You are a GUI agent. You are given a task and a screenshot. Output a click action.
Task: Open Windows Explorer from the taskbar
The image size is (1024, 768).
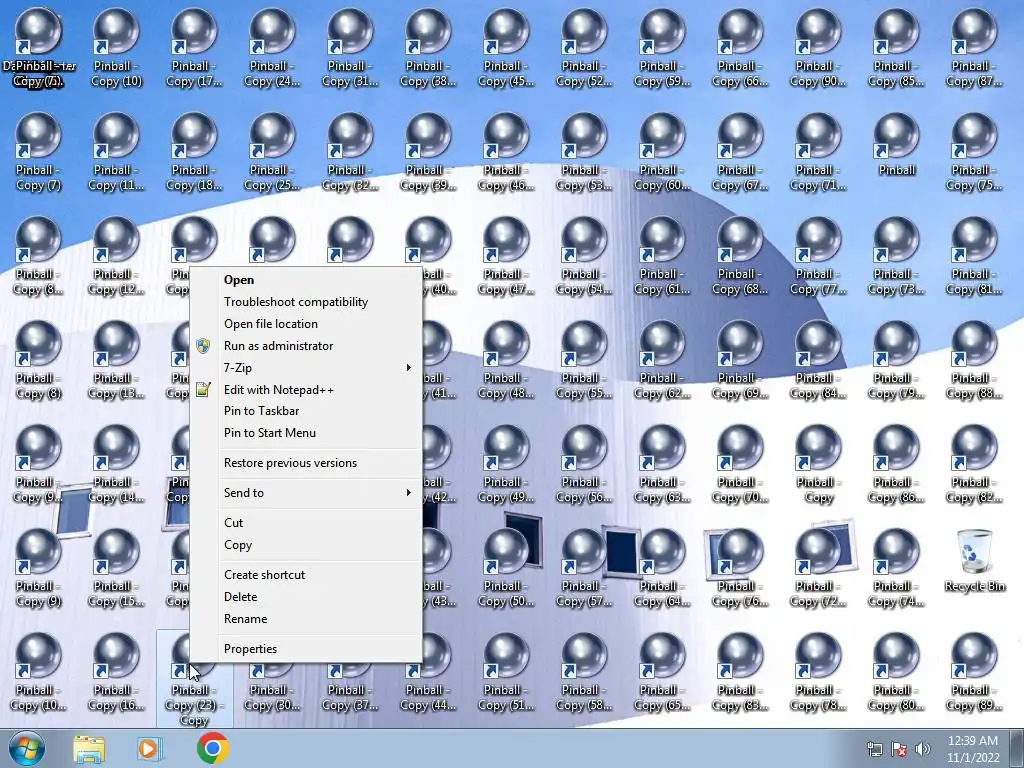point(89,748)
